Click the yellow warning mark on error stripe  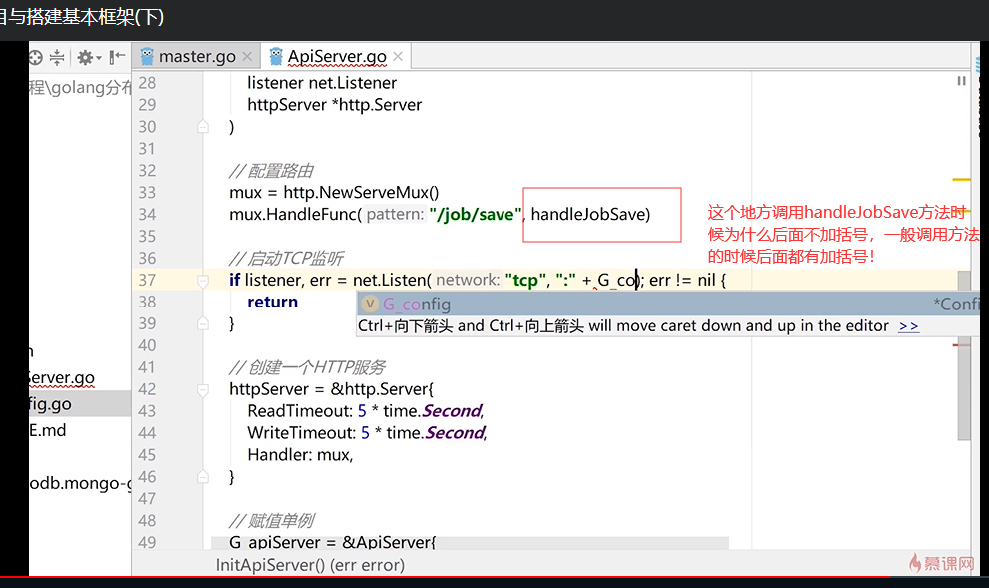961,180
